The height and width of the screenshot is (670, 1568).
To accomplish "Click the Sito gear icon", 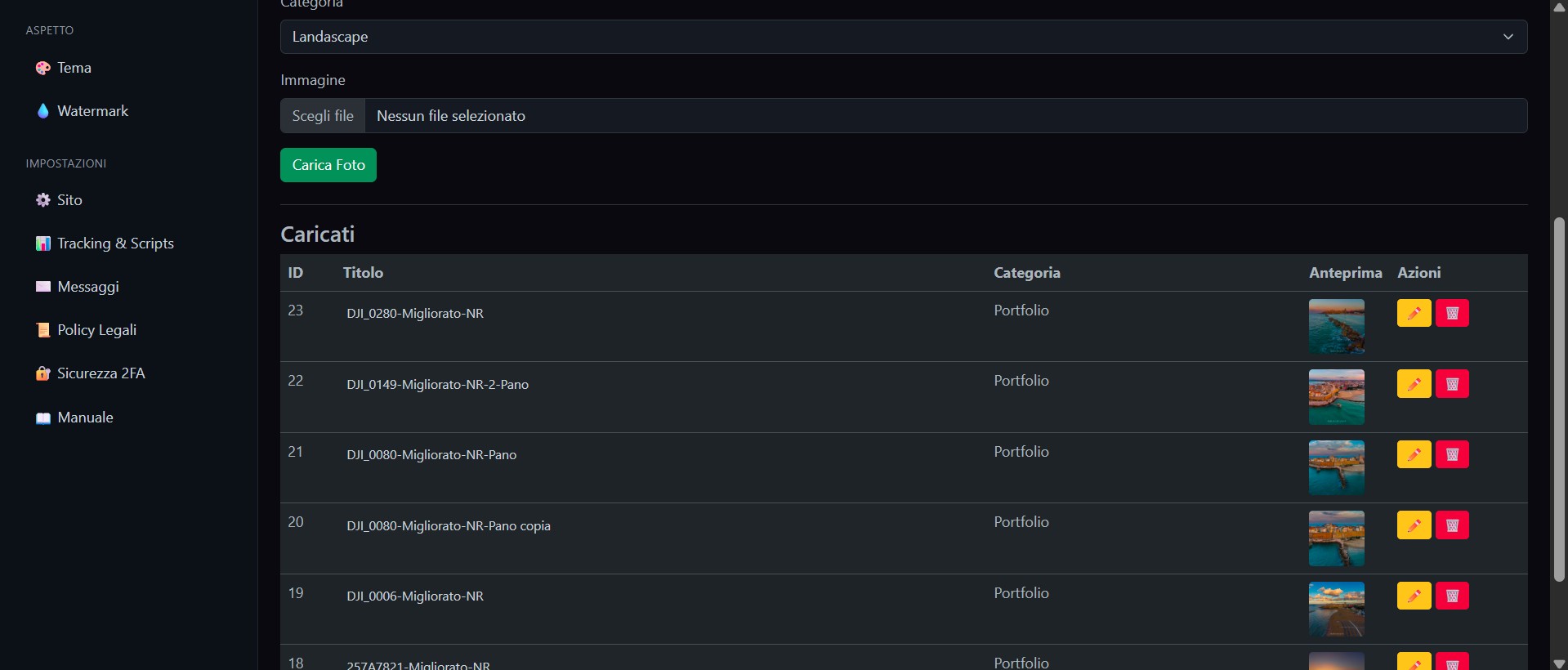I will pyautogui.click(x=43, y=200).
